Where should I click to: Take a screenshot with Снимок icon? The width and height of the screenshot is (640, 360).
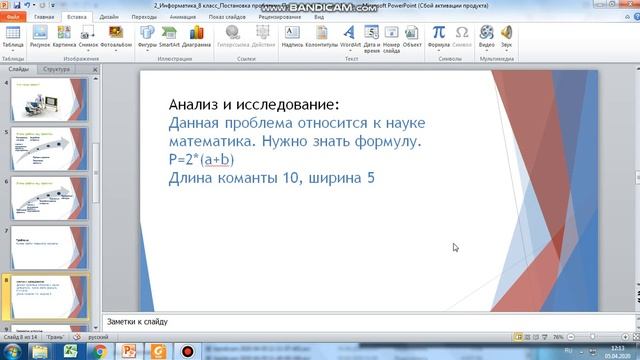[x=87, y=32]
